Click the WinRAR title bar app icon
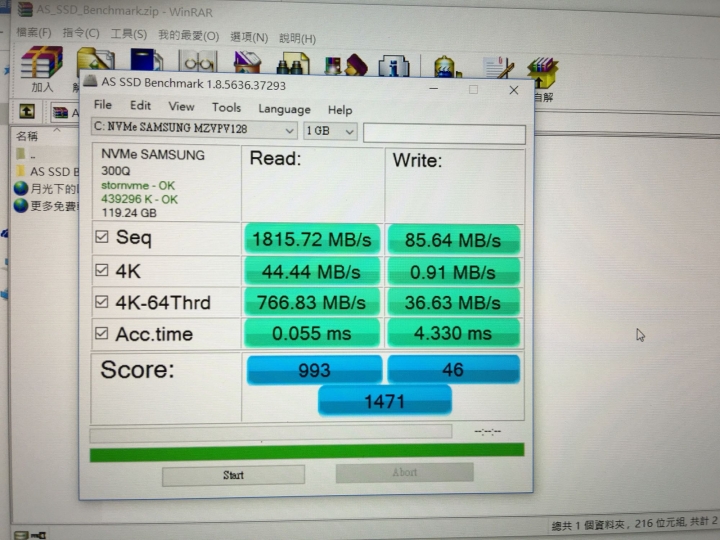The height and width of the screenshot is (540, 720). pyautogui.click(x=25, y=9)
